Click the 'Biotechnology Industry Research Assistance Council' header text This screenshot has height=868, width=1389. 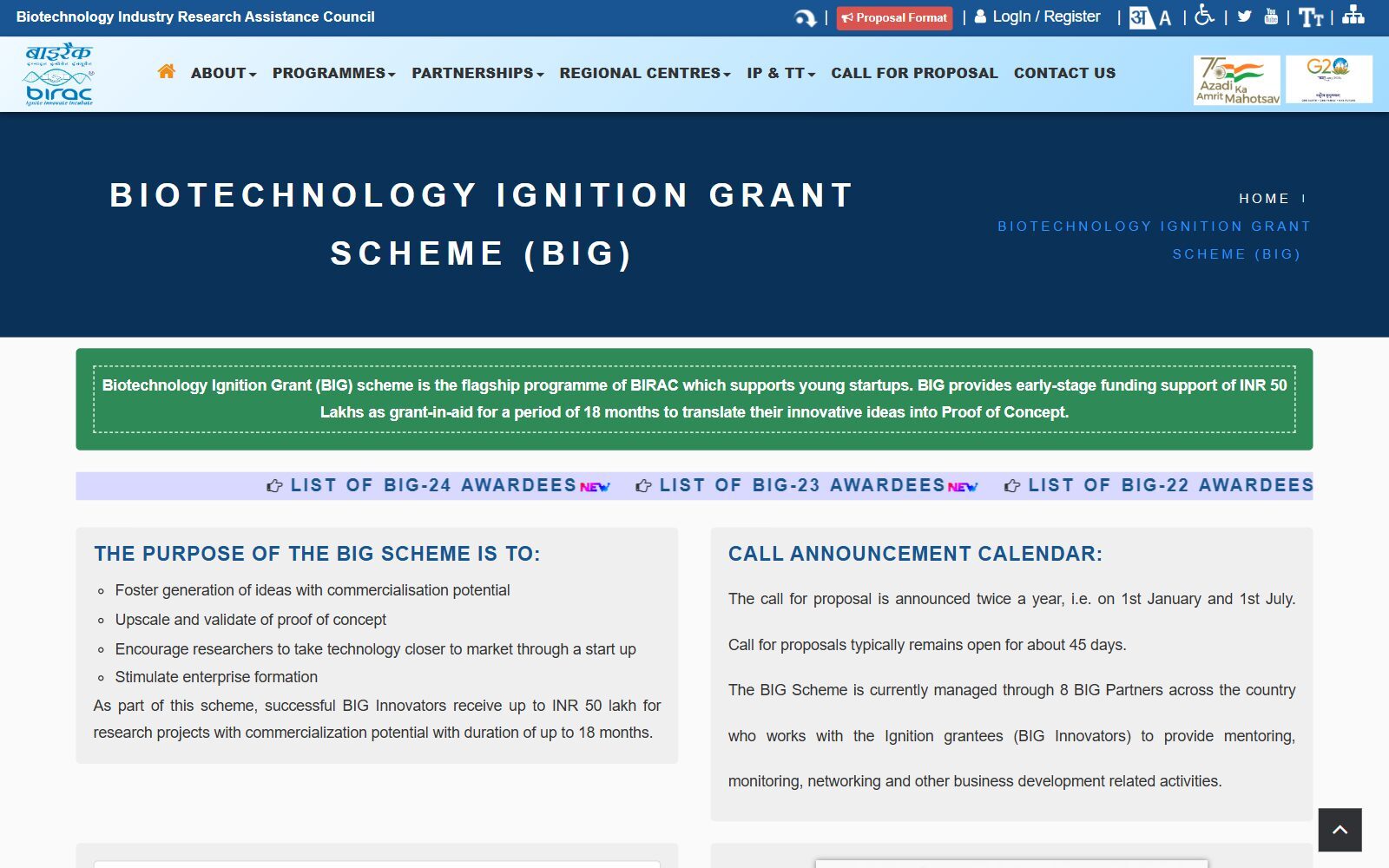pyautogui.click(x=195, y=16)
